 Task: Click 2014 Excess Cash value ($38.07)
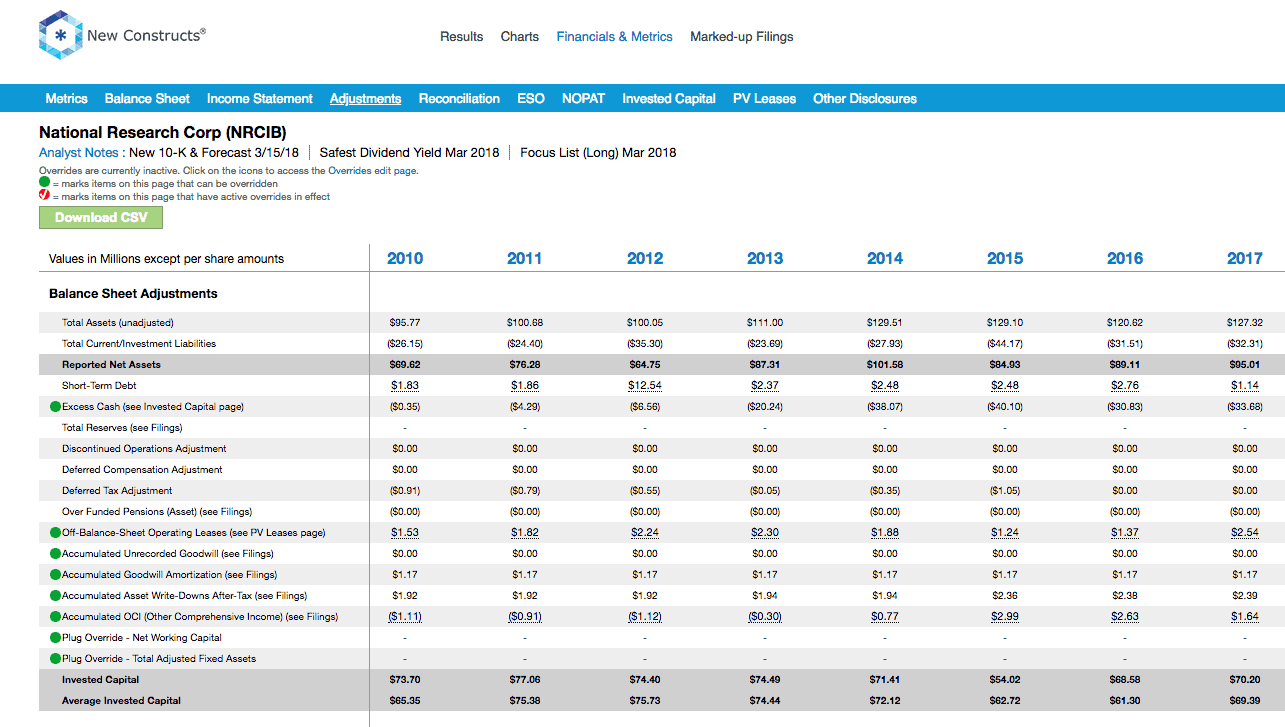point(885,407)
